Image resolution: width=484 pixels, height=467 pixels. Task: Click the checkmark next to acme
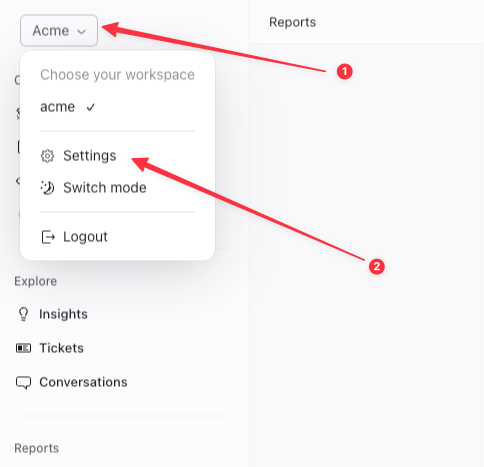click(90, 107)
